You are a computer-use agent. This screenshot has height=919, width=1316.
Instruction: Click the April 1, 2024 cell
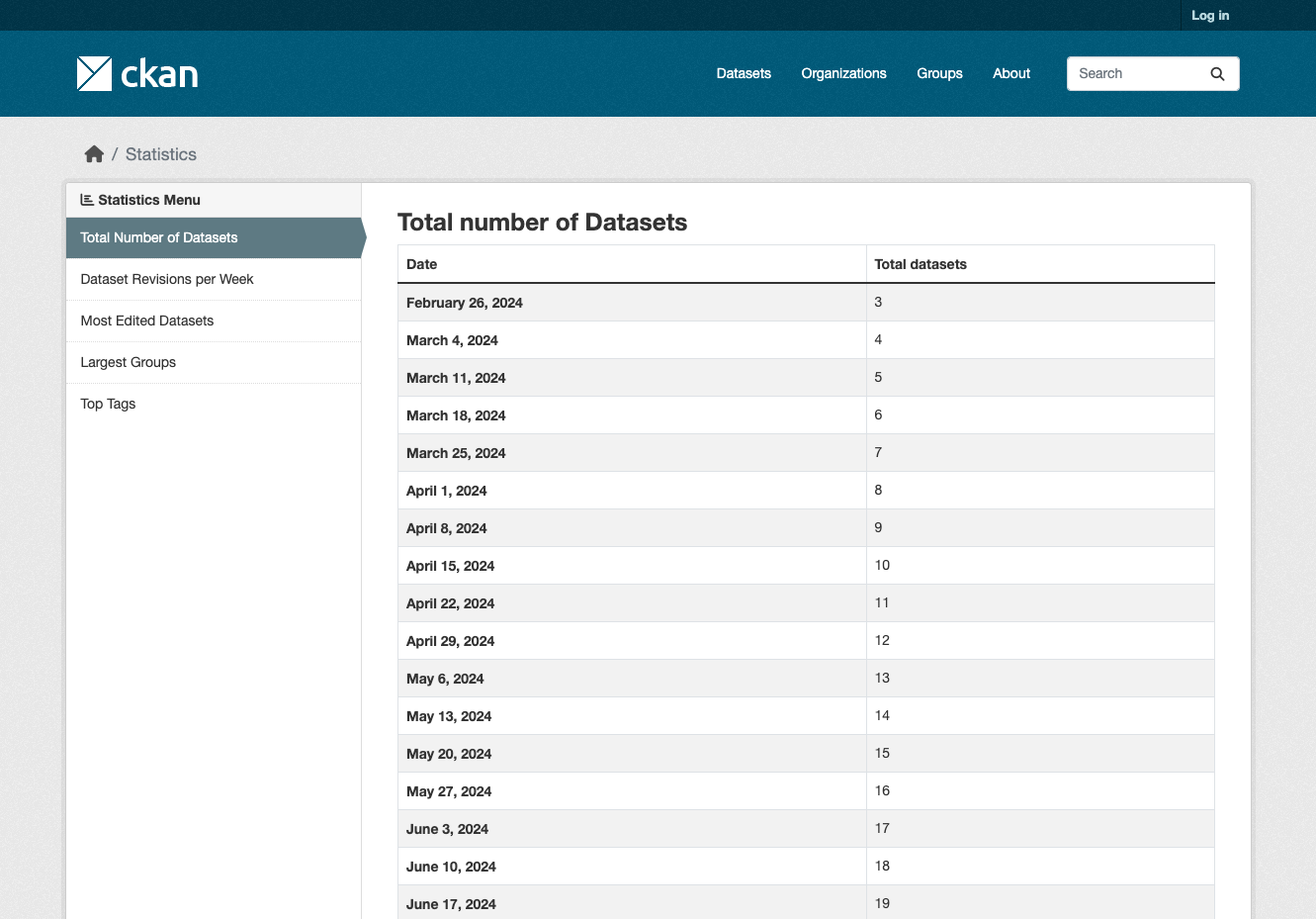tap(632, 491)
